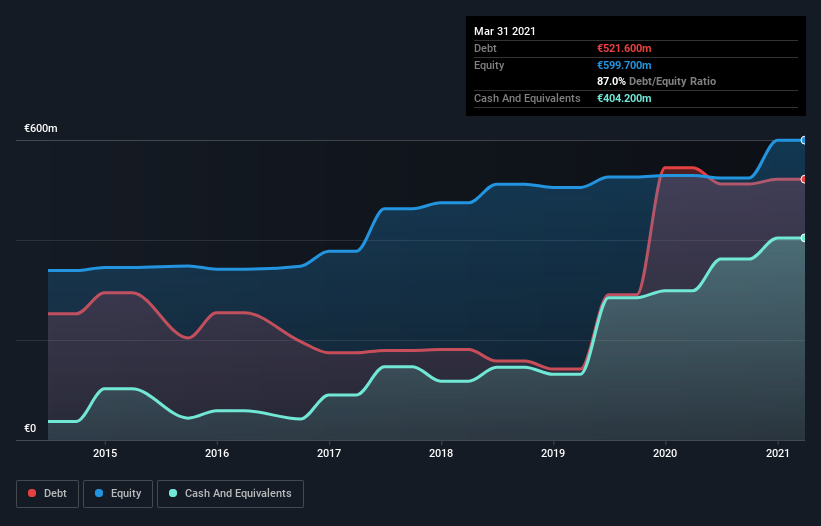Click the 2021 x-axis label
821x526 pixels.
(778, 453)
